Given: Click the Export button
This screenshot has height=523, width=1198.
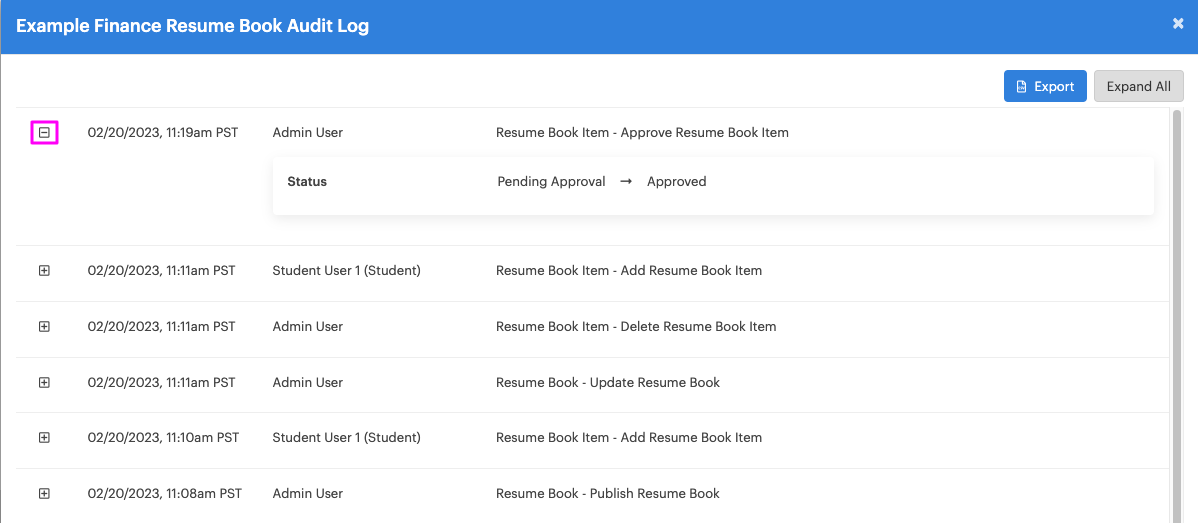Looking at the screenshot, I should tap(1045, 86).
